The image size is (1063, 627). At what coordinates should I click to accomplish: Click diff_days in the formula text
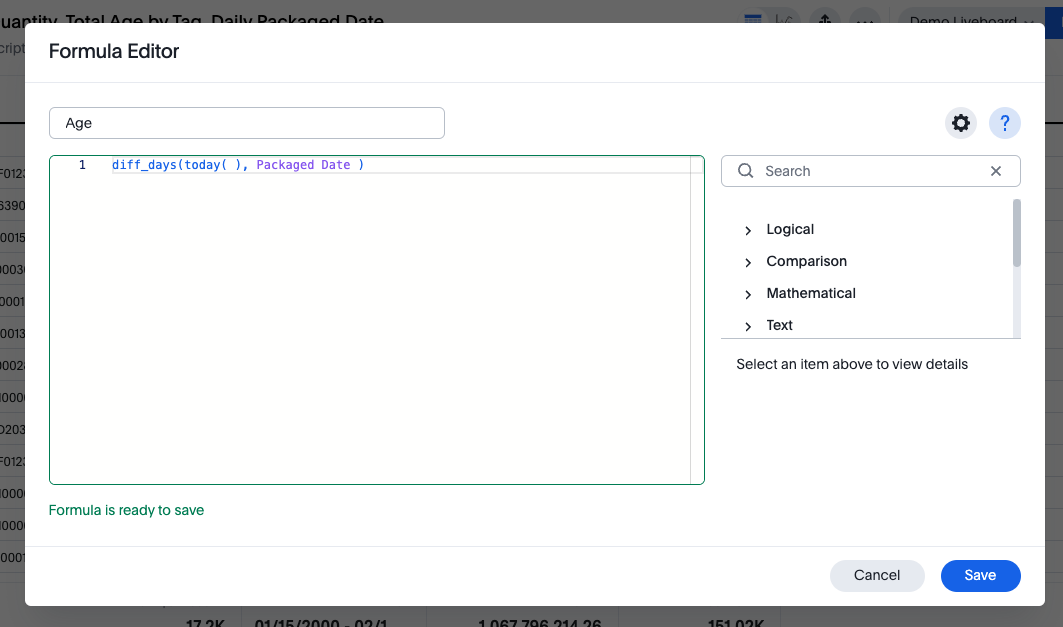coord(144,165)
